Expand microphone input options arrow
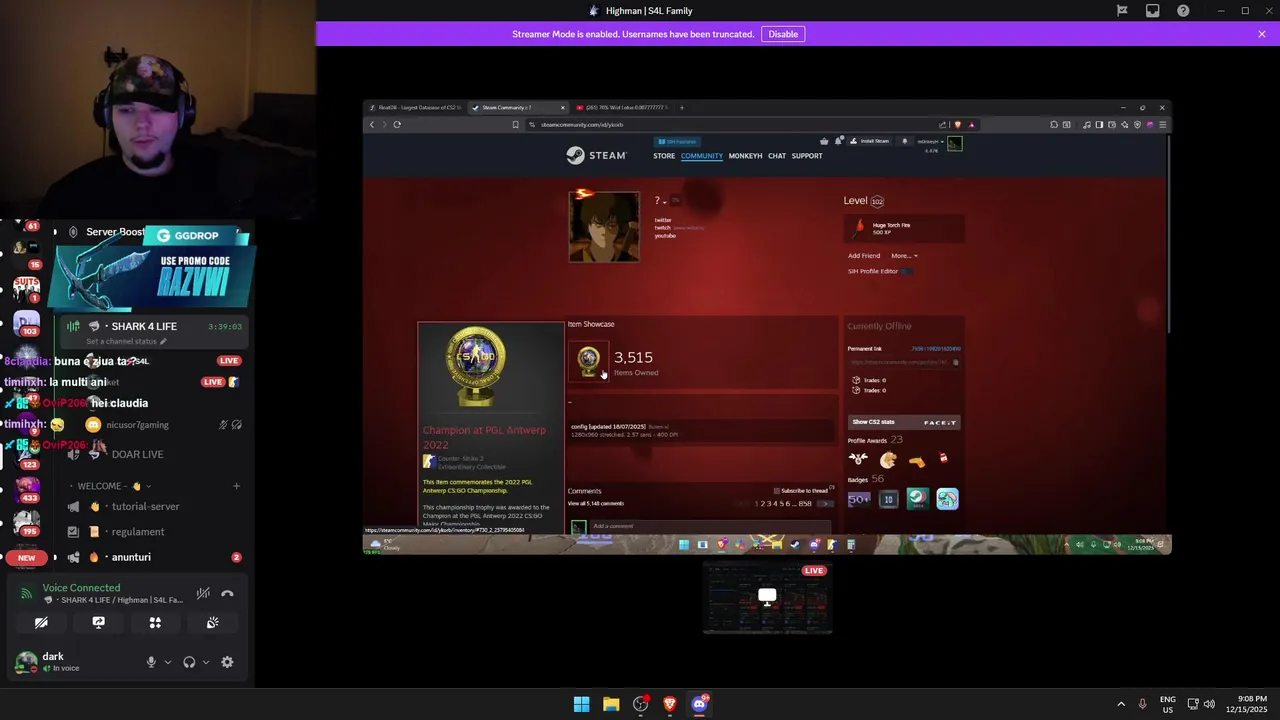This screenshot has width=1280, height=720. (167, 662)
